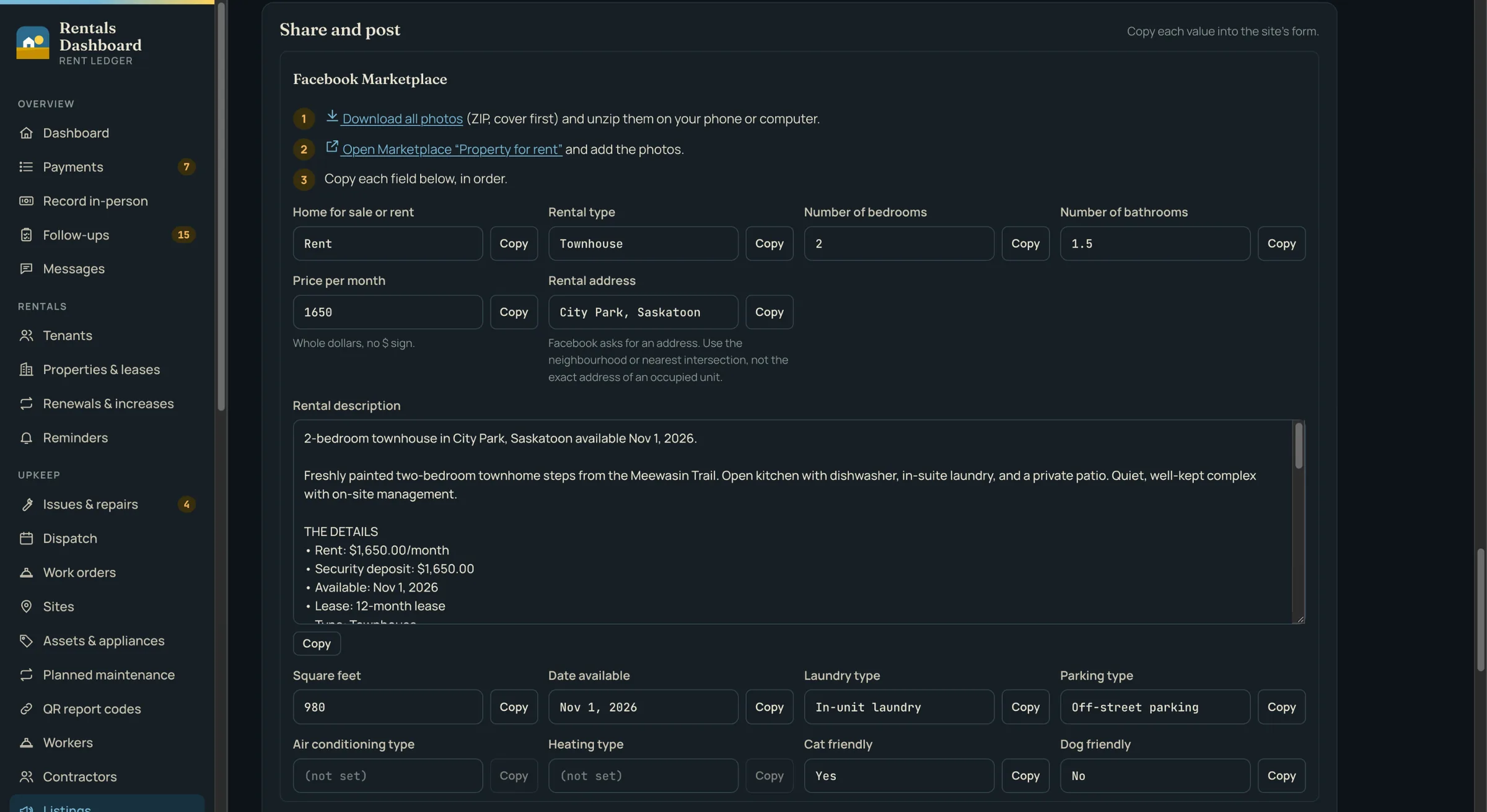The image size is (1487, 812).
Task: Click the textarea resize handle corner
Action: 1300,619
